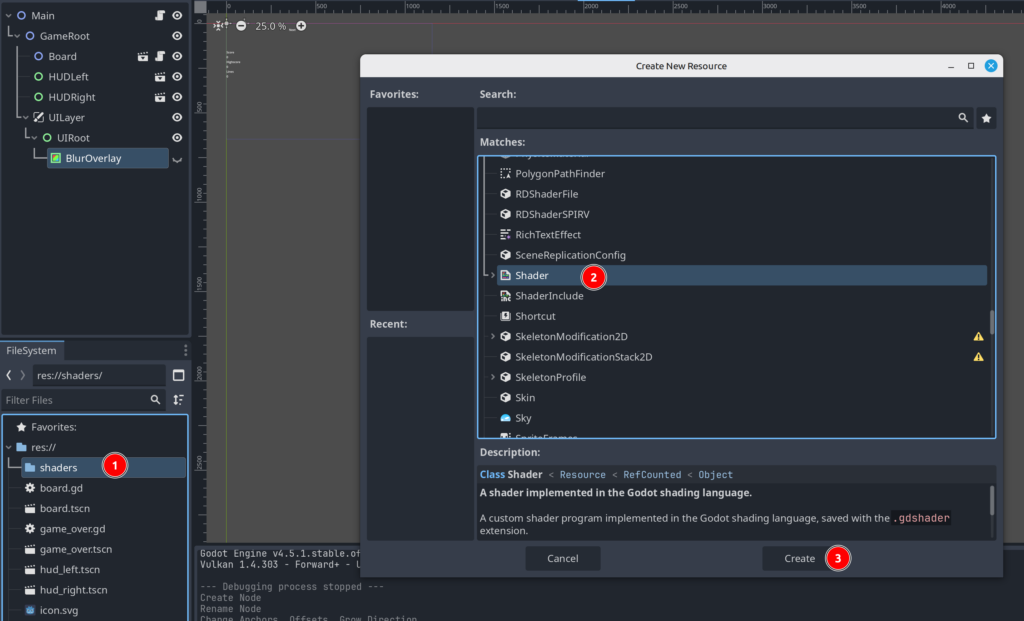Open FileSystem panel three-dot options menu
Screen dimensions: 1024x621
[185, 351]
